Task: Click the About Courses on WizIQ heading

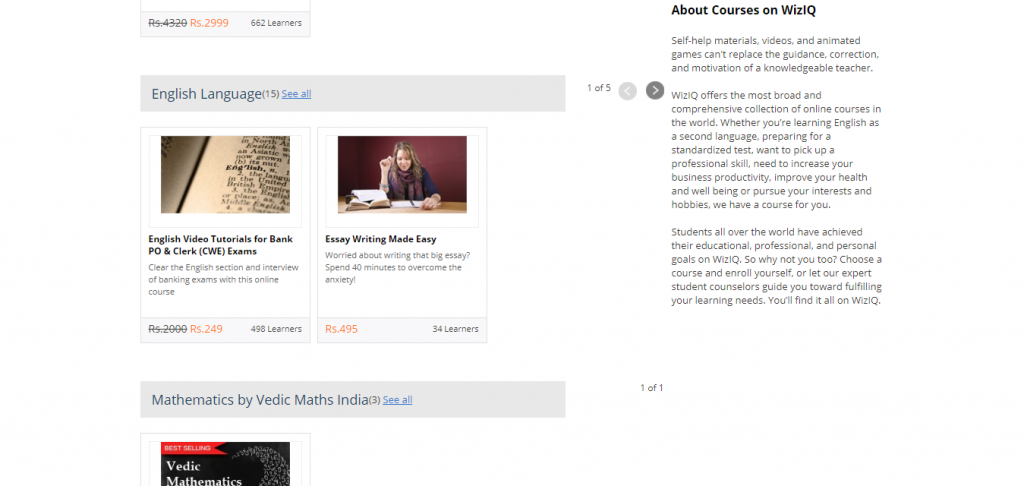Action: (744, 10)
